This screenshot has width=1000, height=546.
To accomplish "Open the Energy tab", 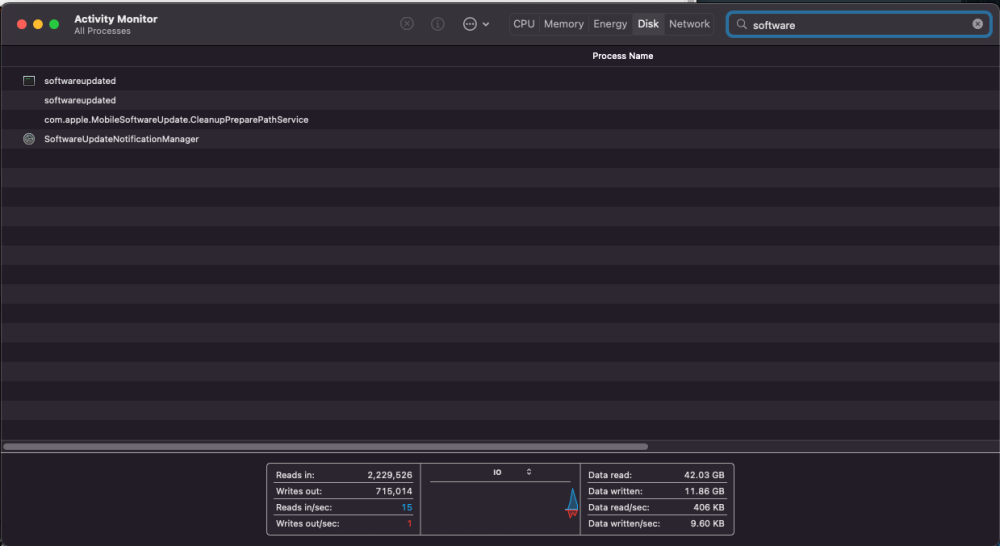I will [x=610, y=24].
